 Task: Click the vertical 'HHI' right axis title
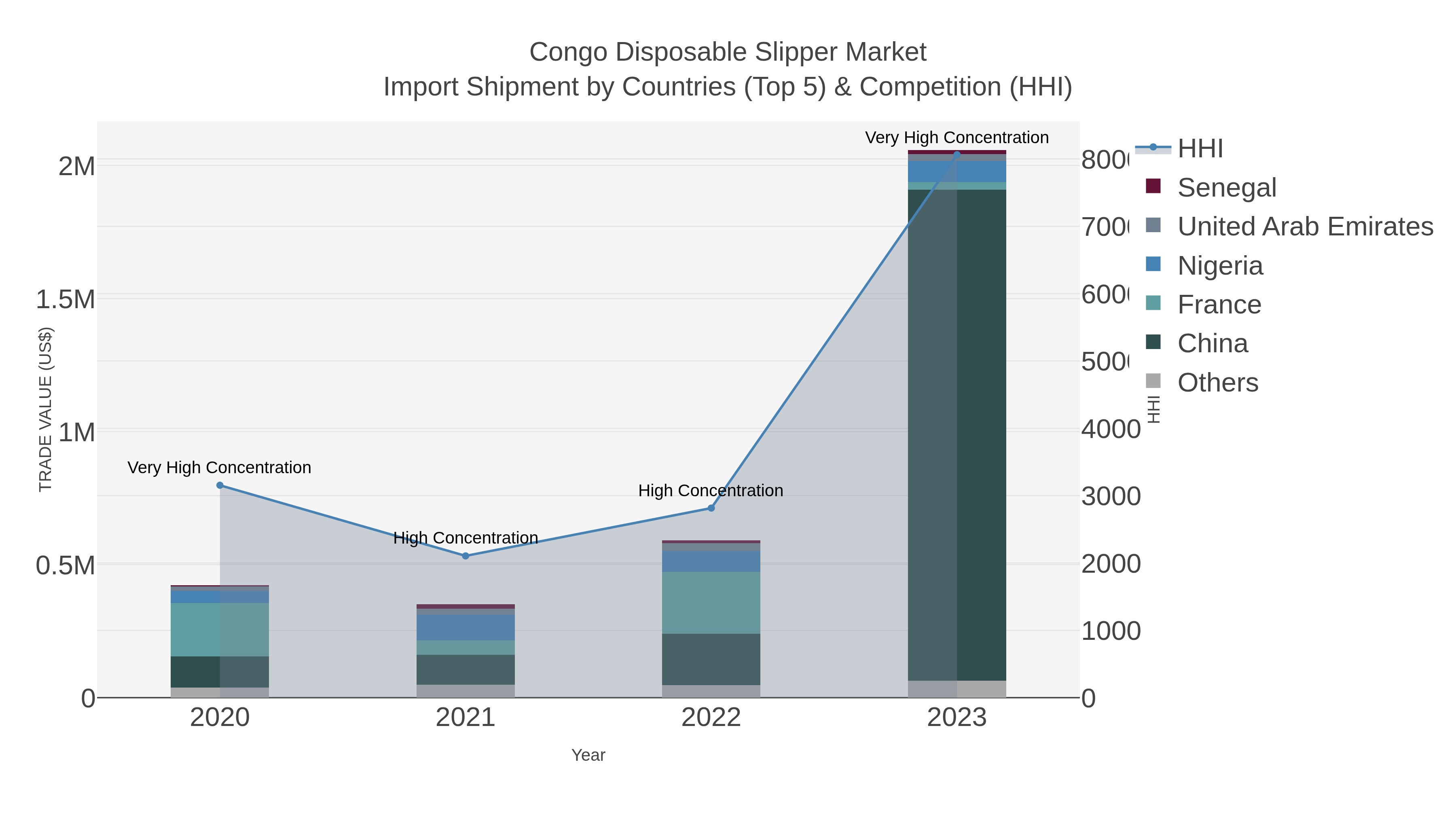click(x=1153, y=410)
